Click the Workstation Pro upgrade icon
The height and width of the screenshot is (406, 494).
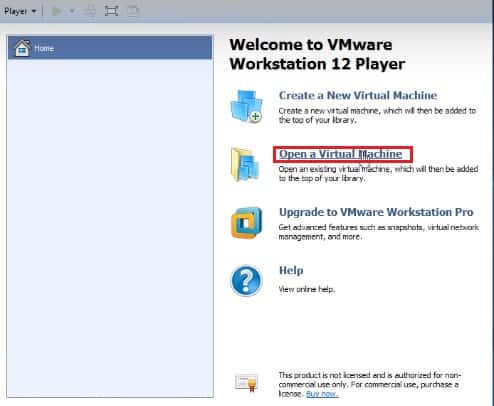(x=247, y=223)
